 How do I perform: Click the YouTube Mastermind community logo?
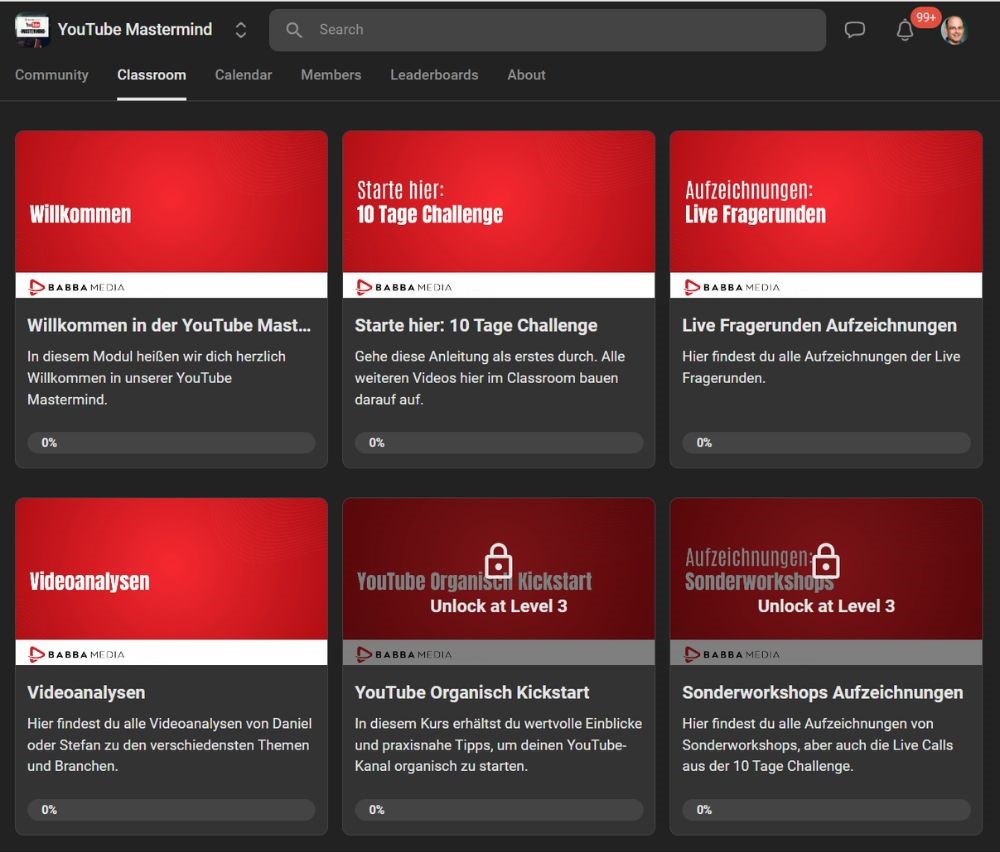[x=31, y=29]
